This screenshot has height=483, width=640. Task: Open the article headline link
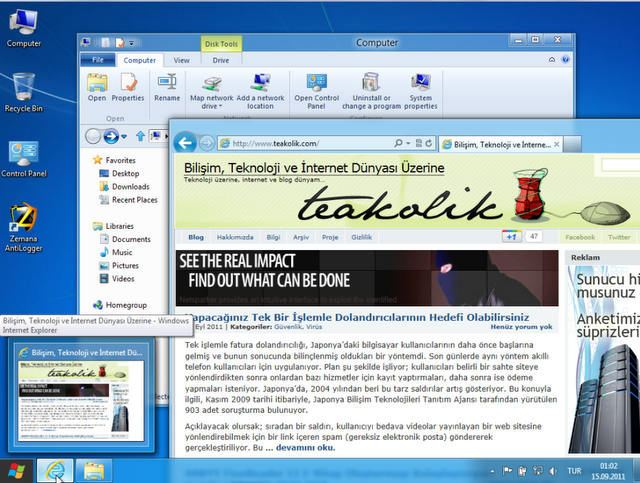pyautogui.click(x=357, y=317)
